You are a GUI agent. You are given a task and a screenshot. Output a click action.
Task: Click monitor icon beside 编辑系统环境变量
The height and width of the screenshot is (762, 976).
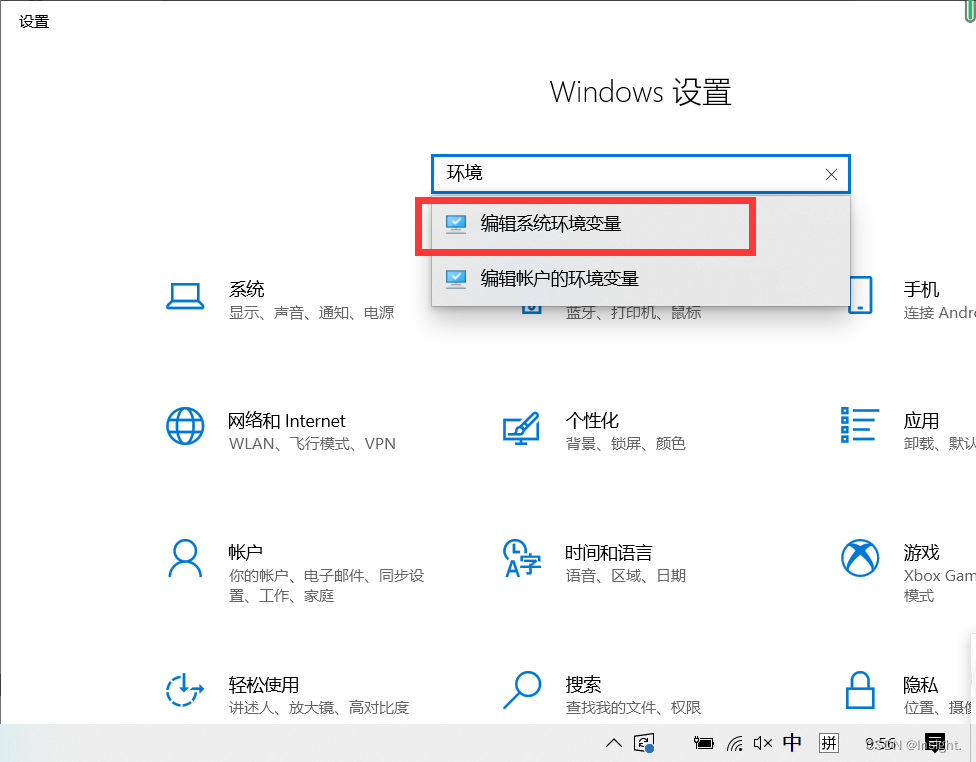[x=456, y=224]
